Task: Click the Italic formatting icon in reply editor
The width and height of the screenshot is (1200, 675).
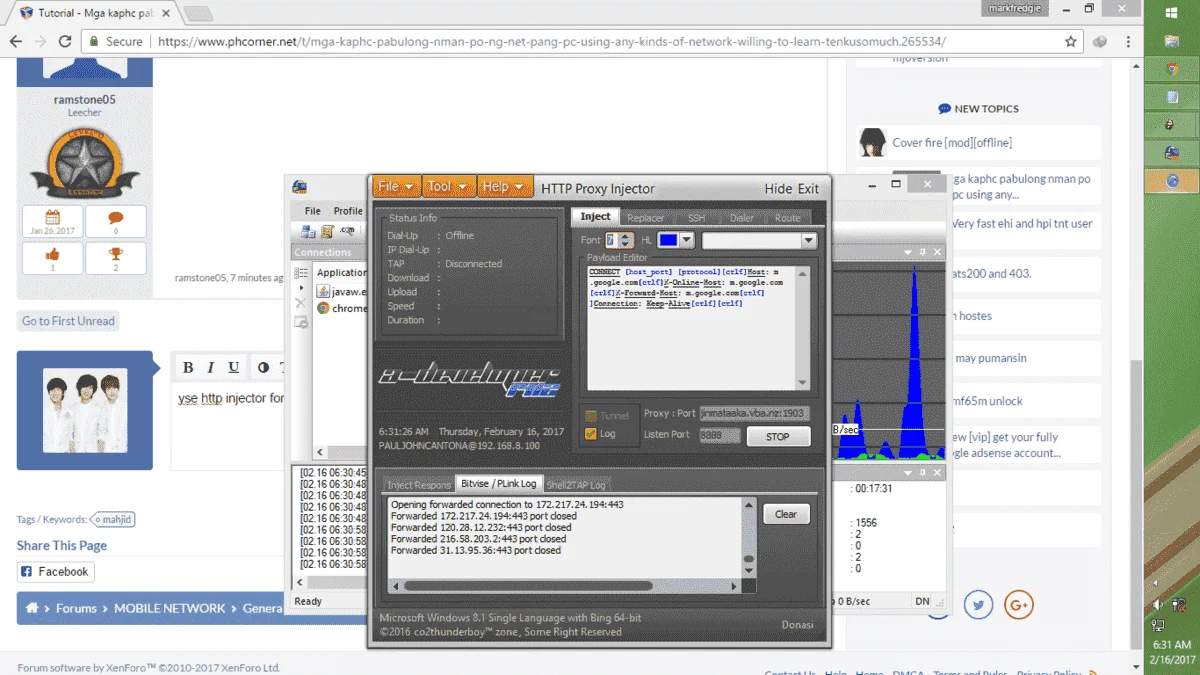Action: [x=211, y=367]
